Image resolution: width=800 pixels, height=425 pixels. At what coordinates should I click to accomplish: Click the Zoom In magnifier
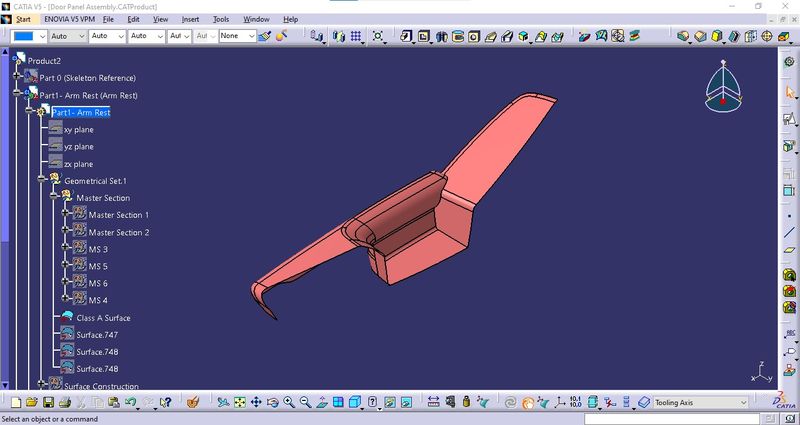point(289,403)
